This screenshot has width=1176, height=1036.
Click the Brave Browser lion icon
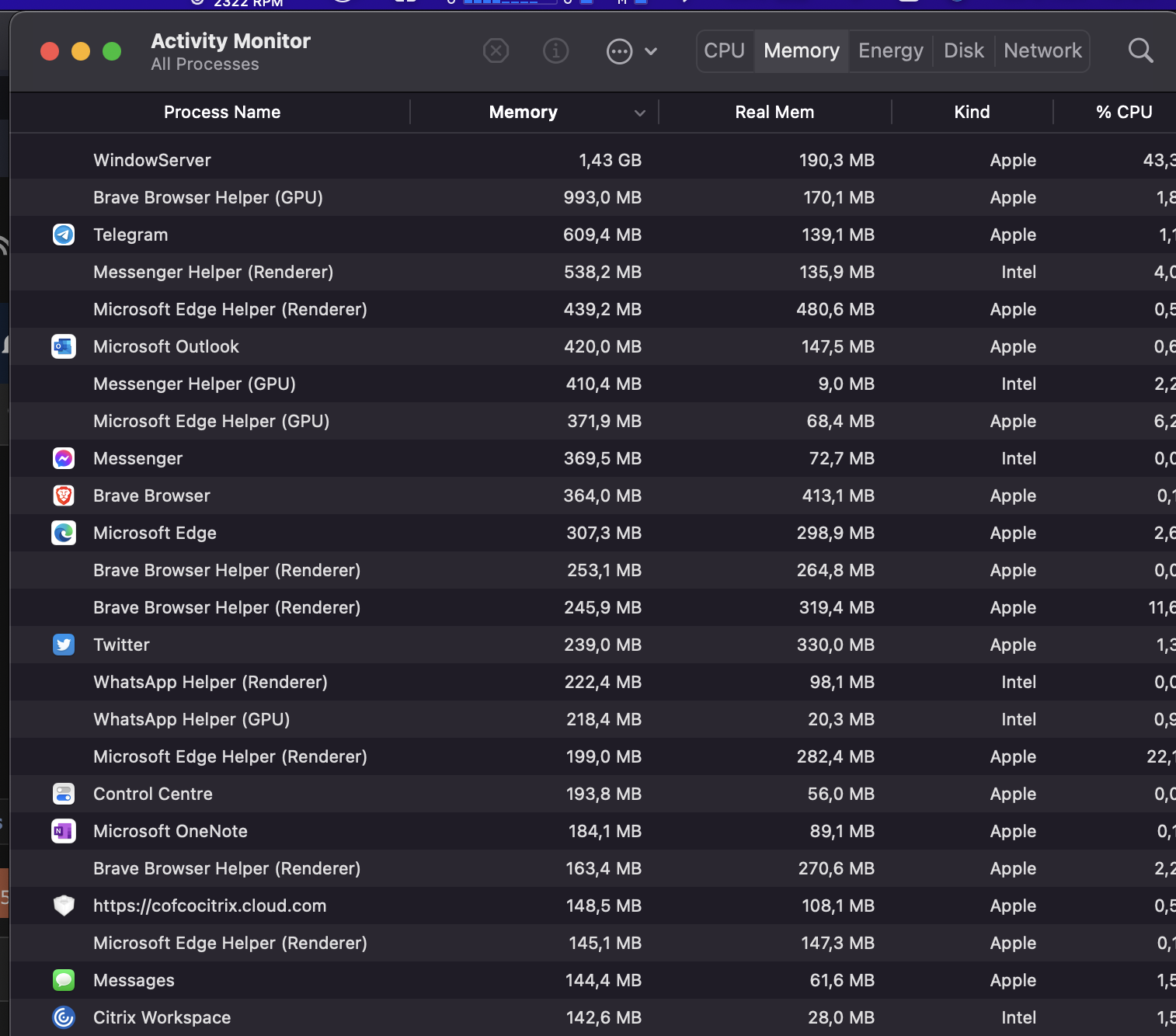click(64, 495)
